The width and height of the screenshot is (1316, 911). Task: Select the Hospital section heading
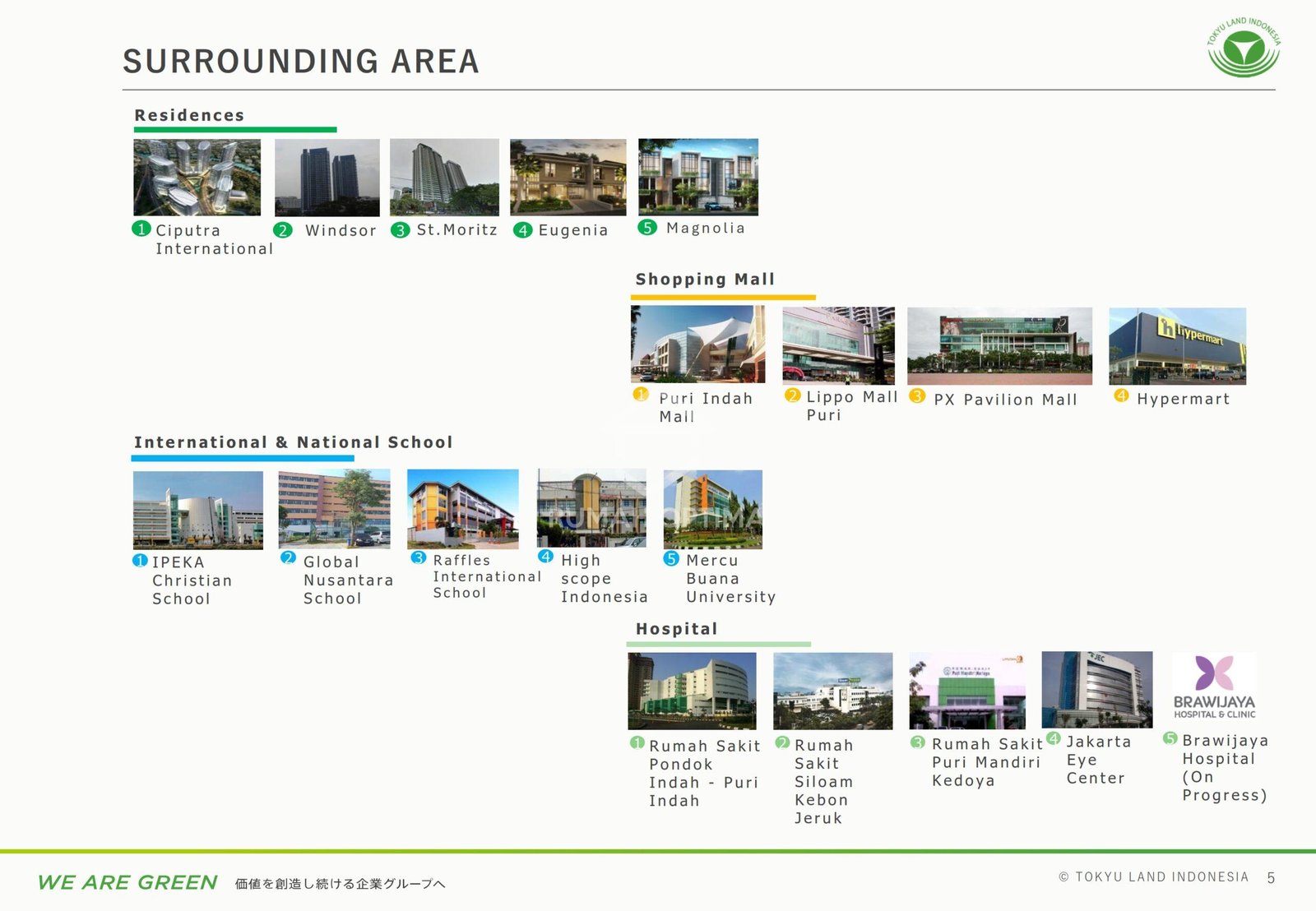[x=677, y=629]
